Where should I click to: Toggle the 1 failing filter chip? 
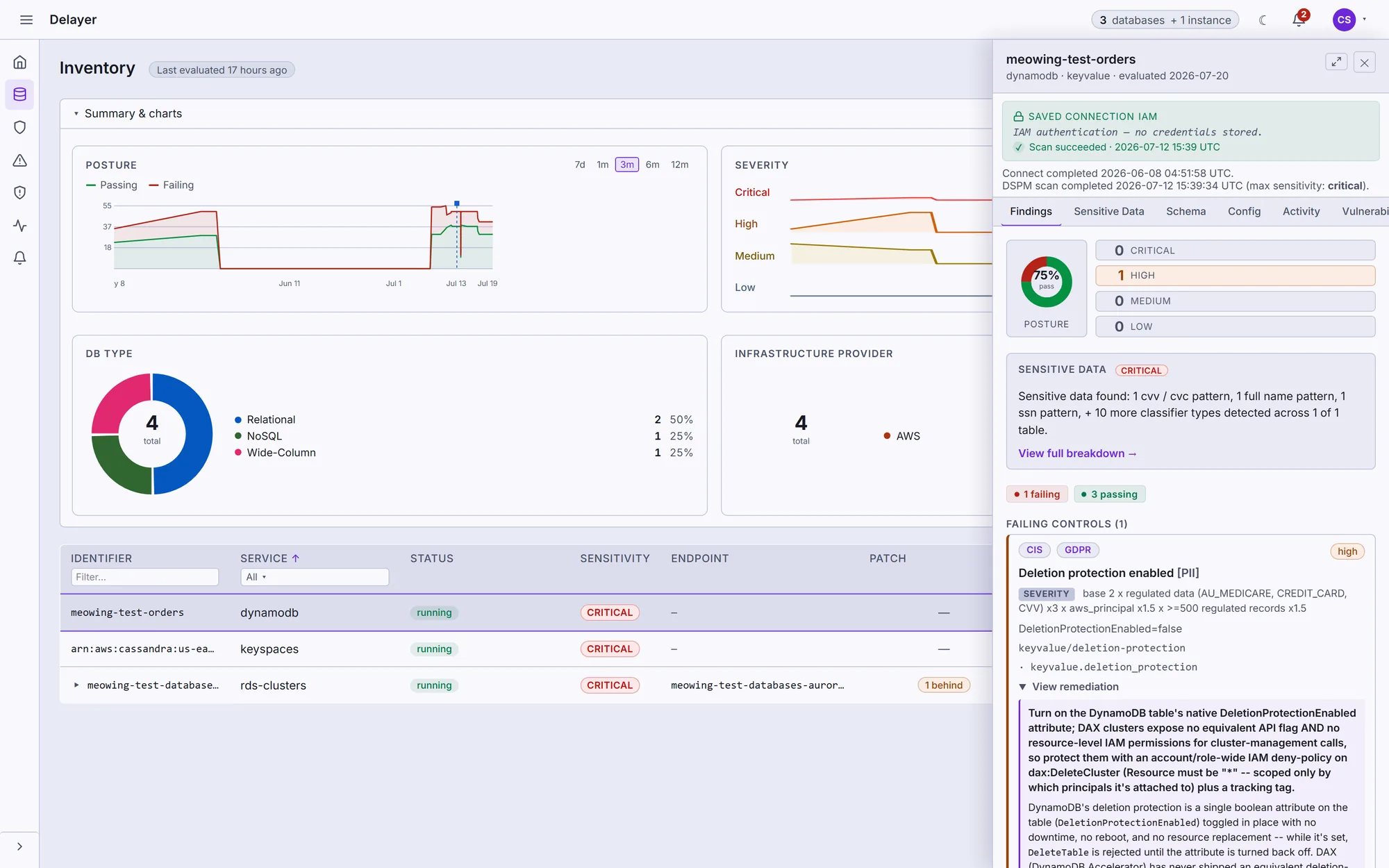[x=1037, y=494]
